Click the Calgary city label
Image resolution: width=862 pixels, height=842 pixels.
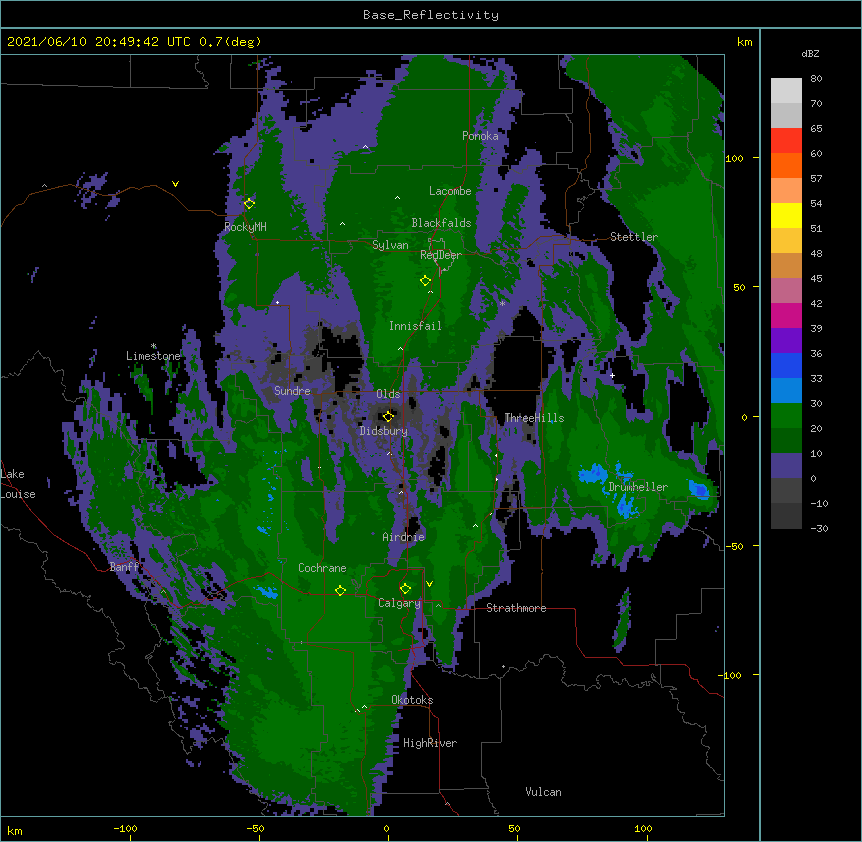point(399,603)
